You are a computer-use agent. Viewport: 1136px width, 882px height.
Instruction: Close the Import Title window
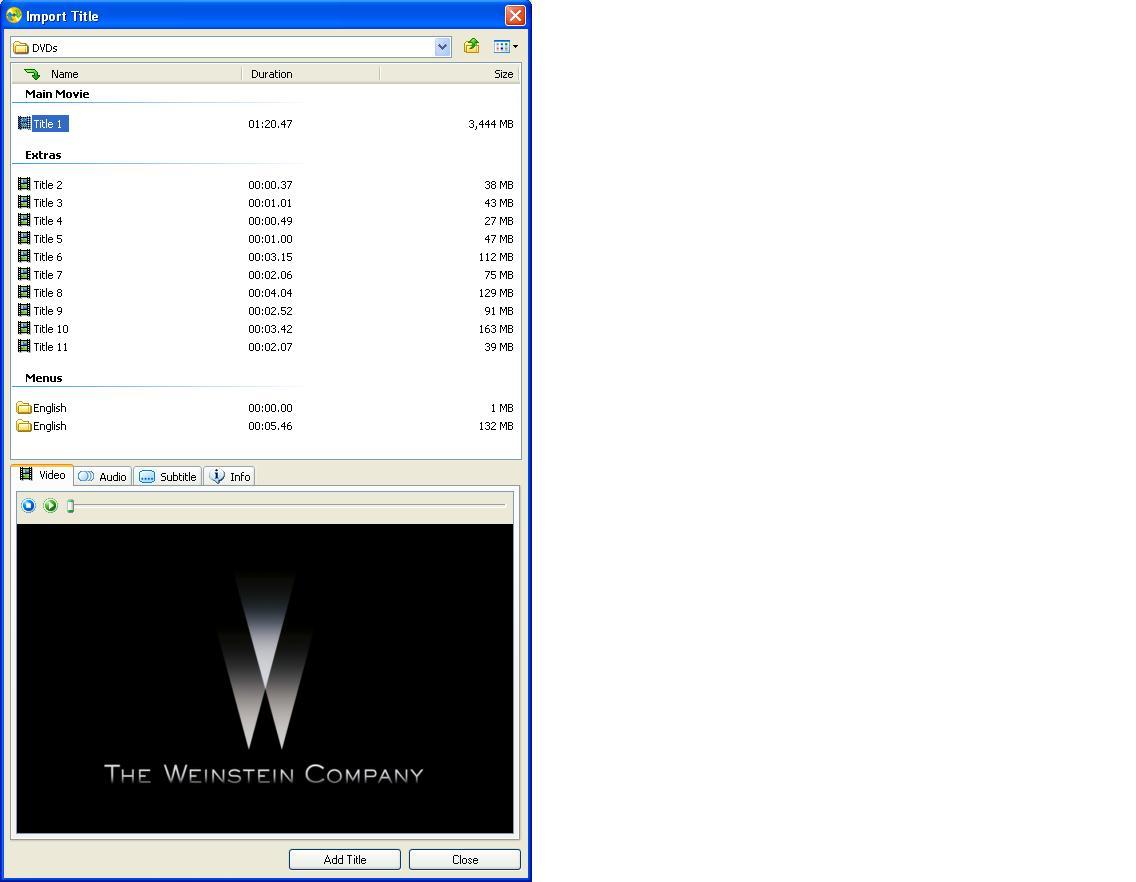(x=515, y=15)
